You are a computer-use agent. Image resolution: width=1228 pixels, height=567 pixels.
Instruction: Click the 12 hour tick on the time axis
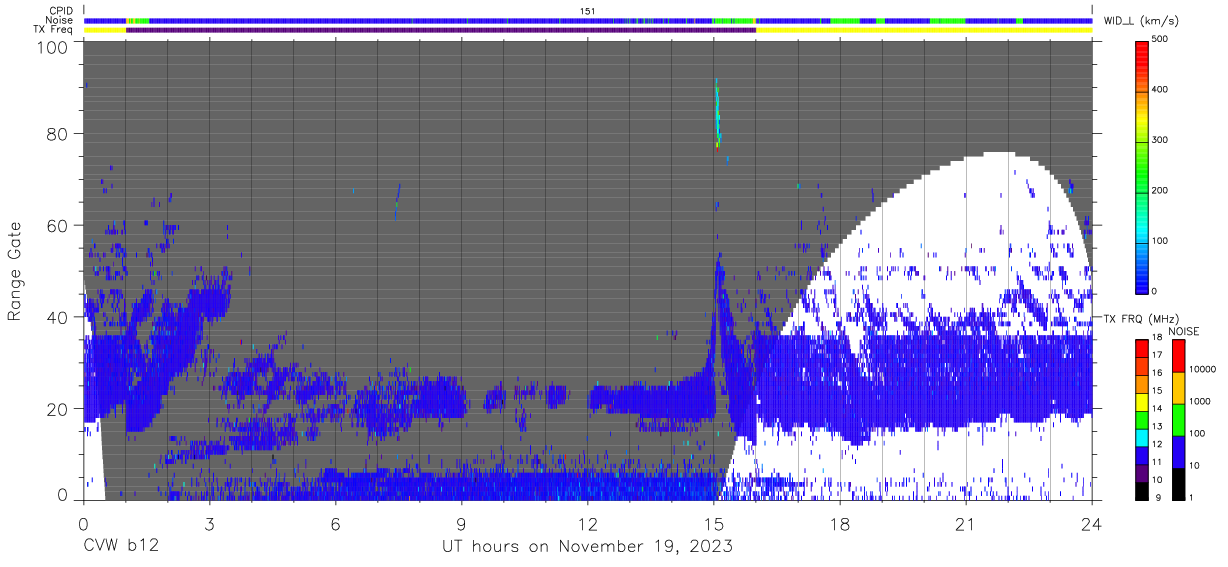588,523
